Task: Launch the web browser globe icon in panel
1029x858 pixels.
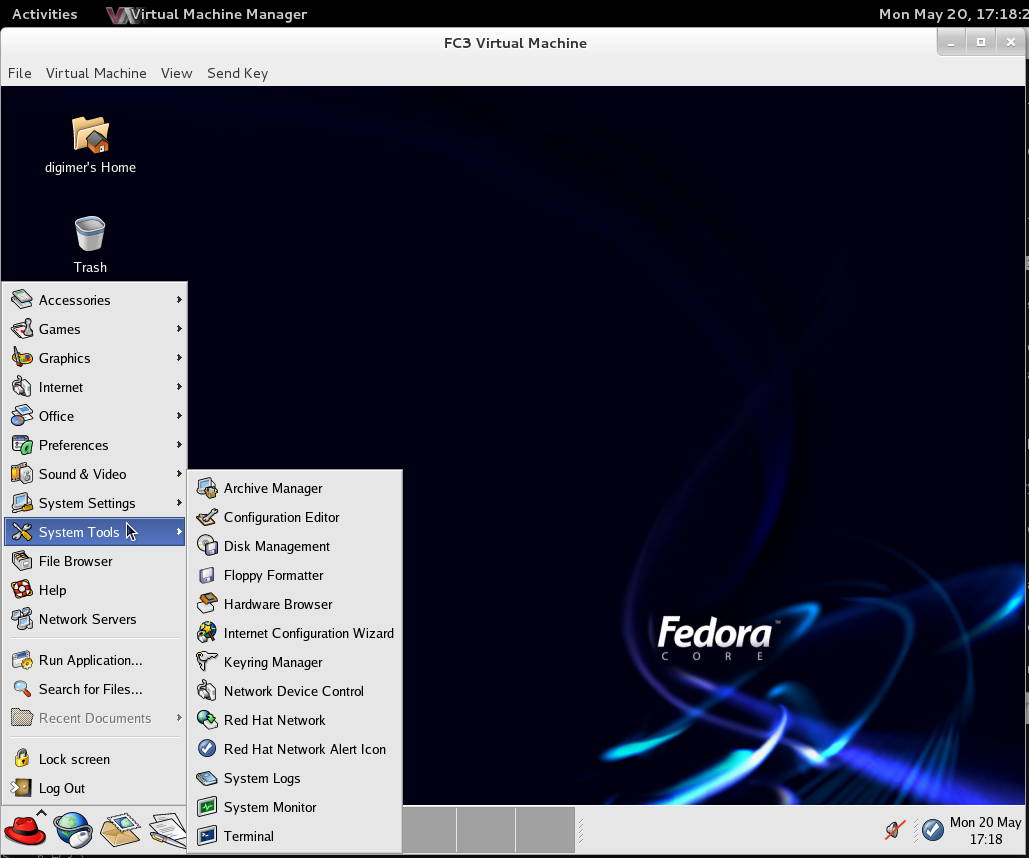Action: point(72,830)
